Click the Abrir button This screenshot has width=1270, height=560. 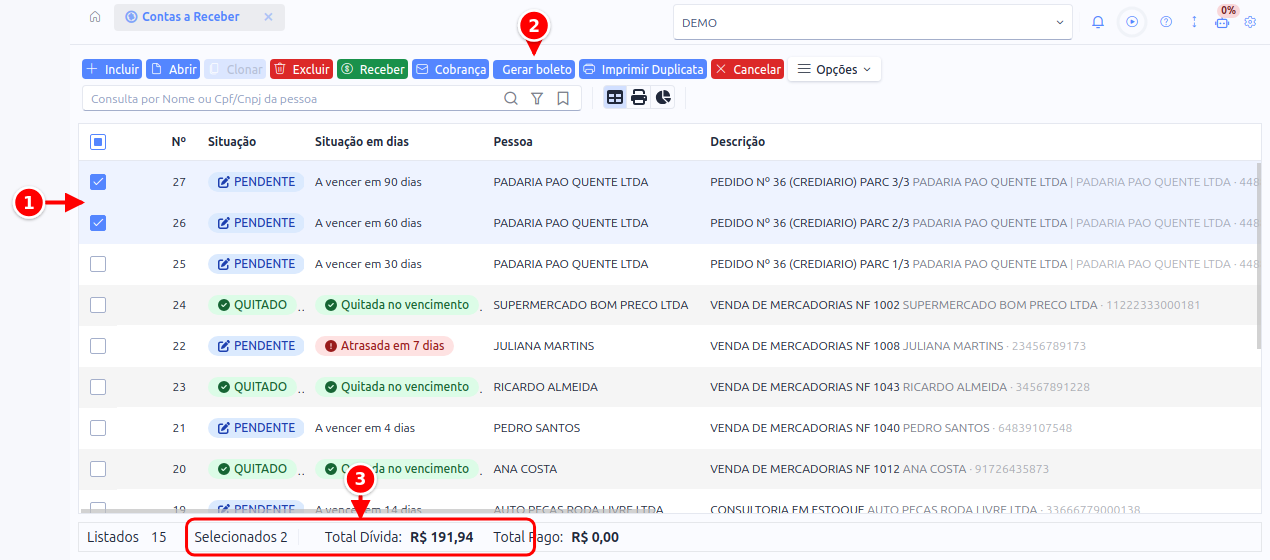pyautogui.click(x=173, y=69)
